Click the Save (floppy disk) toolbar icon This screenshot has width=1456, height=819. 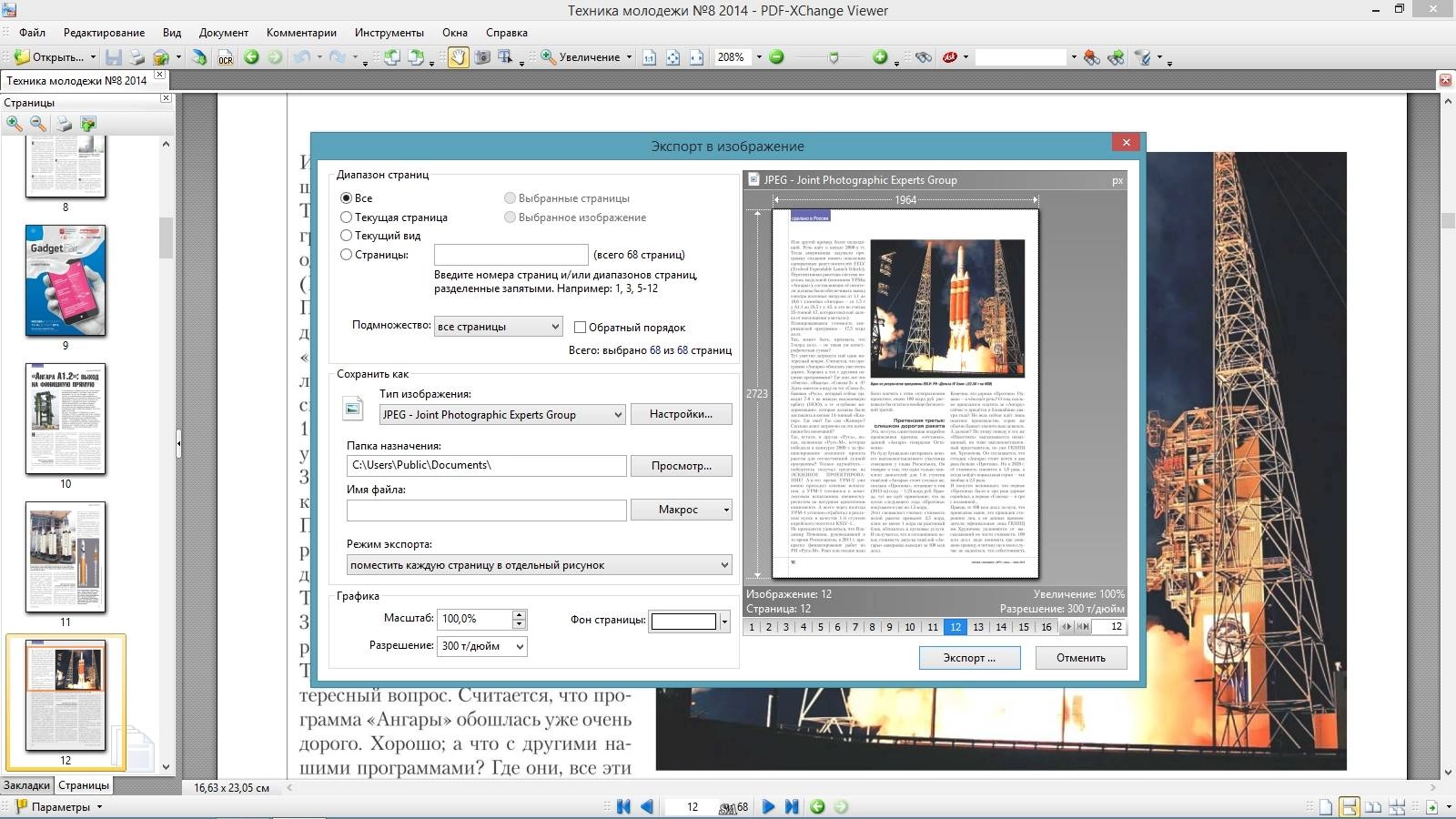114,57
